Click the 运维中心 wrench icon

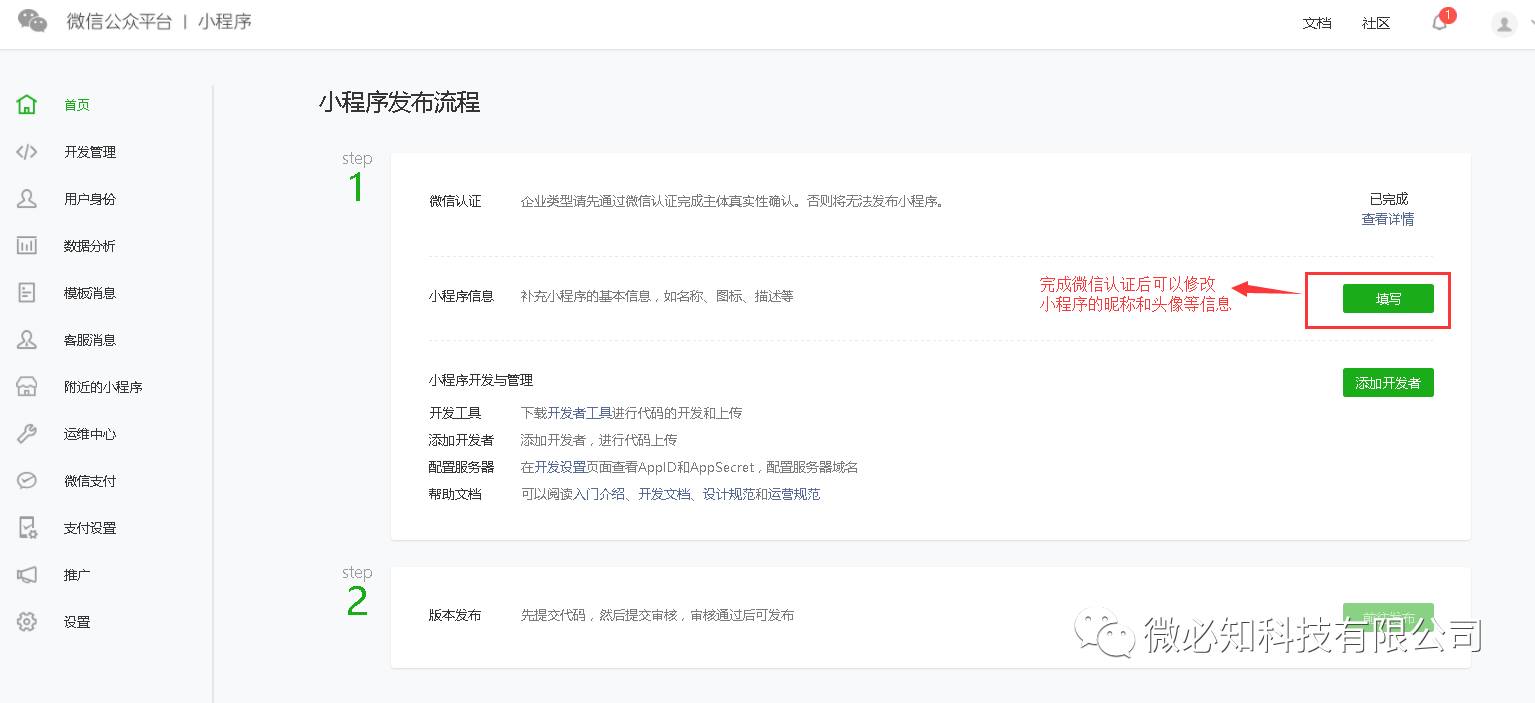click(x=27, y=434)
